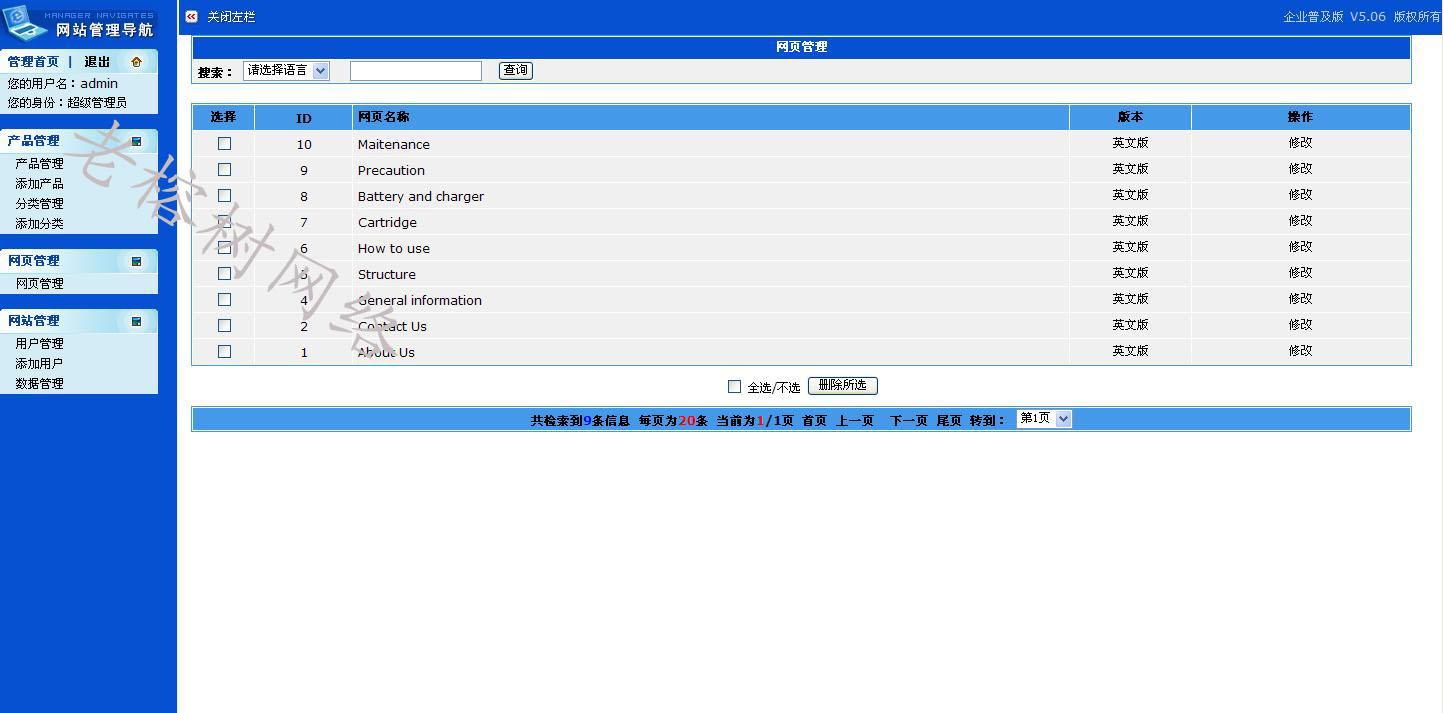Open the 第1页 page jump dropdown
1444x713 pixels.
click(x=1044, y=419)
